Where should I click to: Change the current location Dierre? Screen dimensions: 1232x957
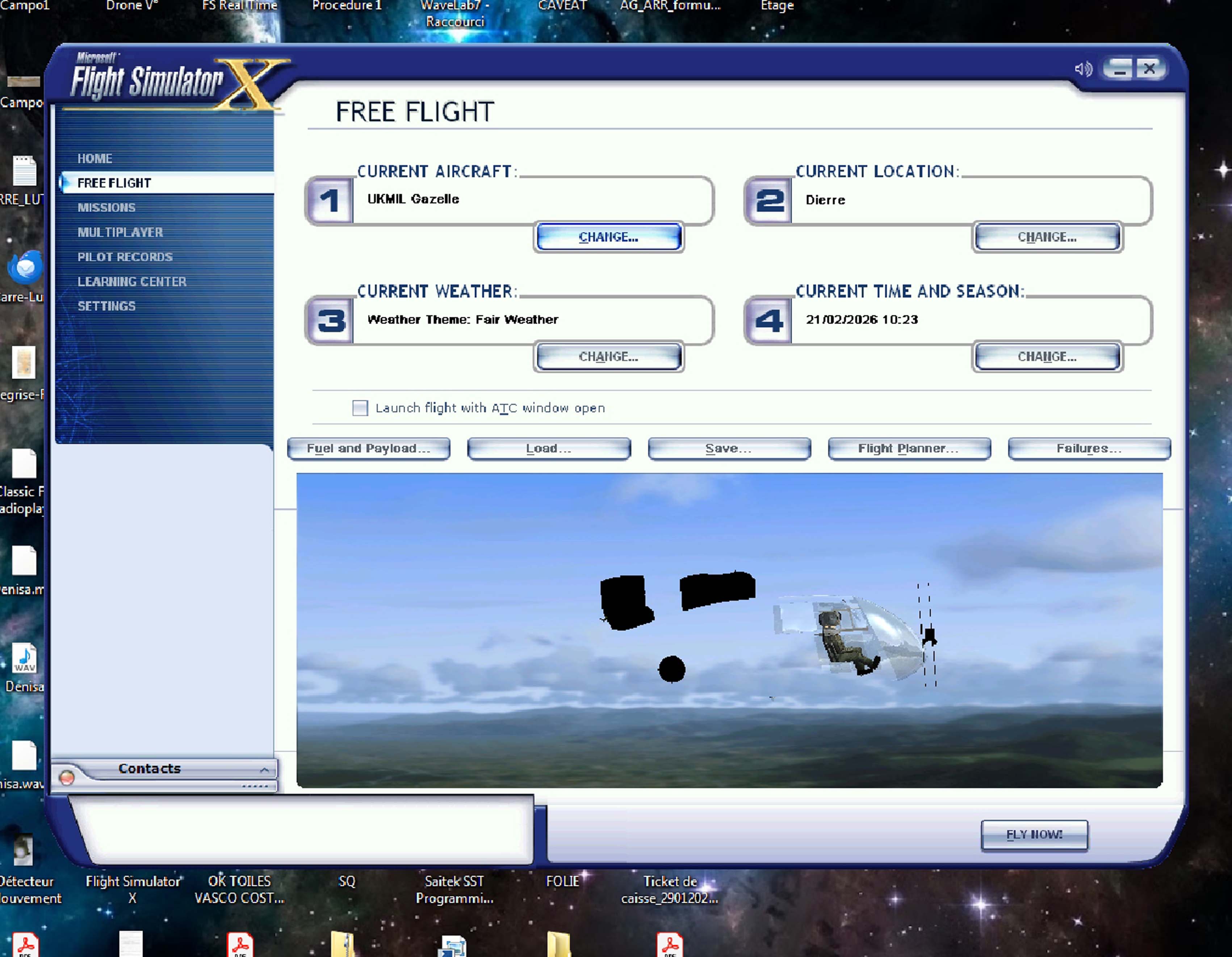1047,237
